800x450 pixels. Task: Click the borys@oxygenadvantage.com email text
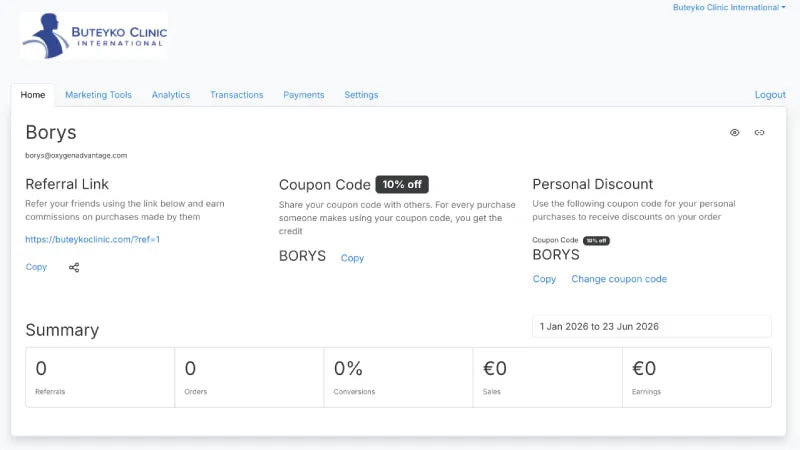[76, 156]
